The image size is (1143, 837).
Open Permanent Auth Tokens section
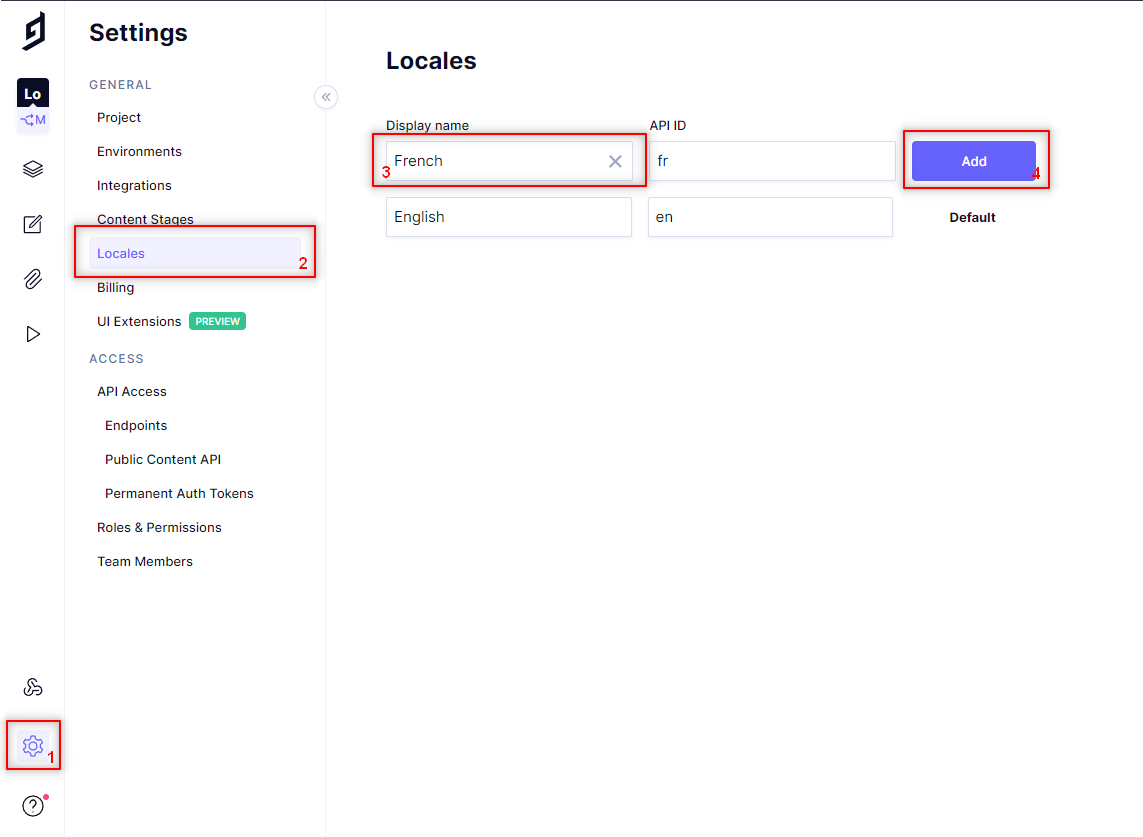point(179,494)
